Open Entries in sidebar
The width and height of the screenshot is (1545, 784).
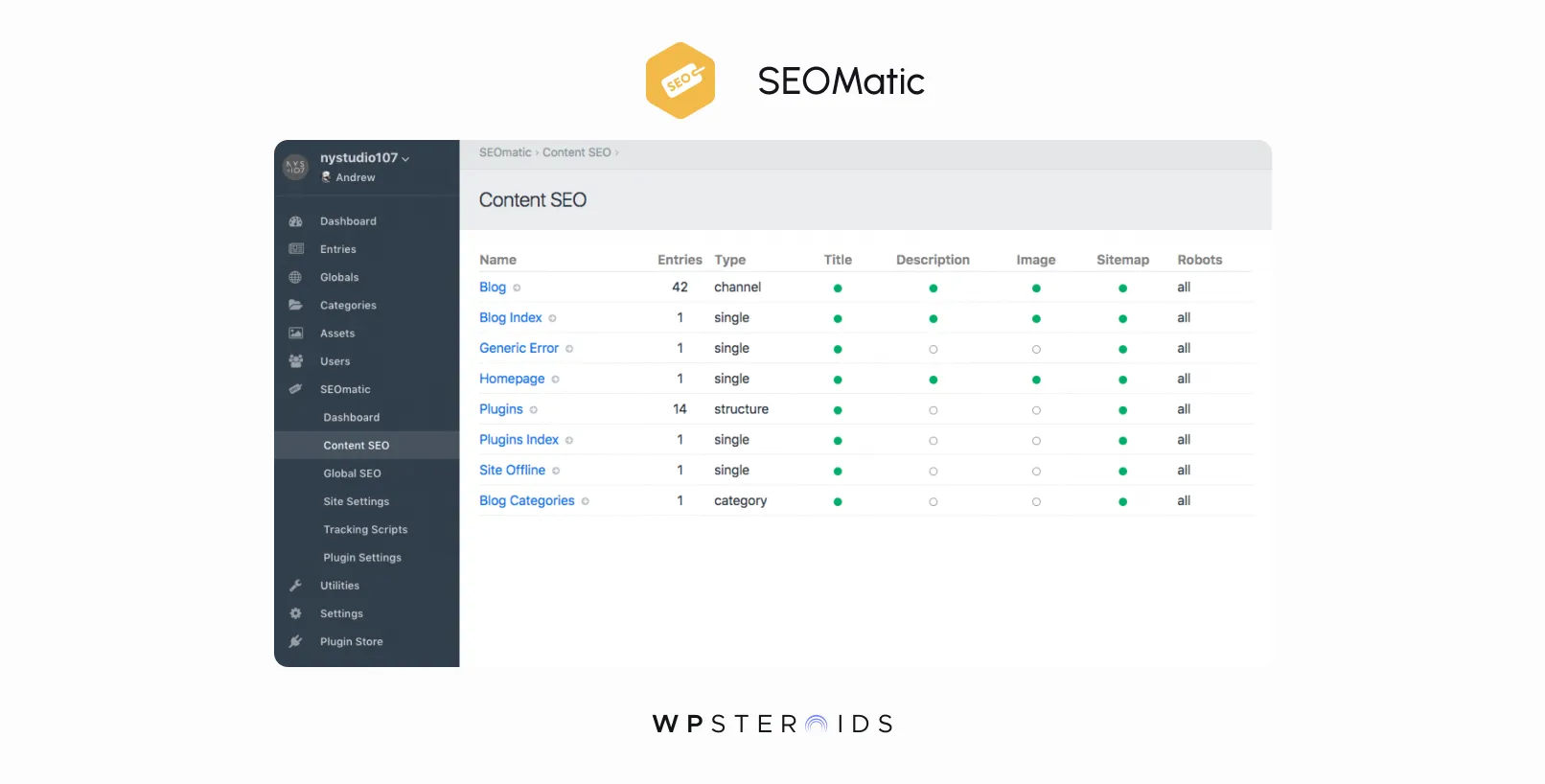pos(338,249)
